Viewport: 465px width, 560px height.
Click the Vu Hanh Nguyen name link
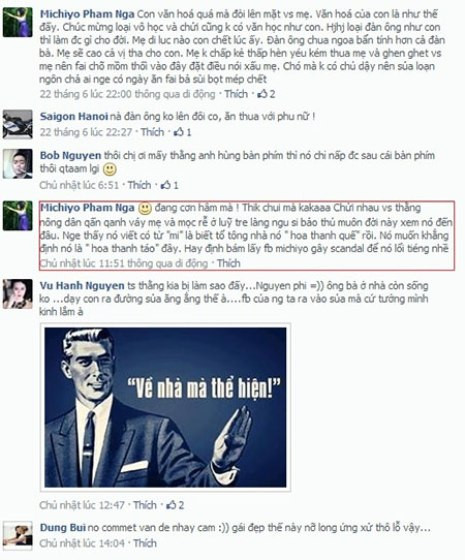pos(82,286)
